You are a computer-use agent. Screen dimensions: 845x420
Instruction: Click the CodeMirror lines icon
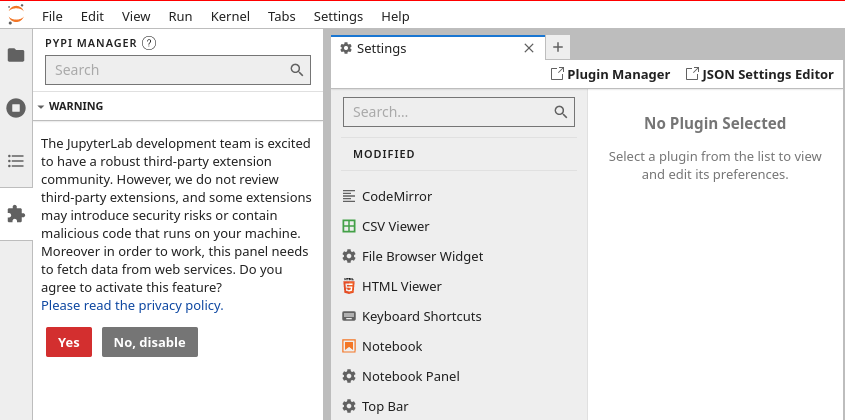349,196
